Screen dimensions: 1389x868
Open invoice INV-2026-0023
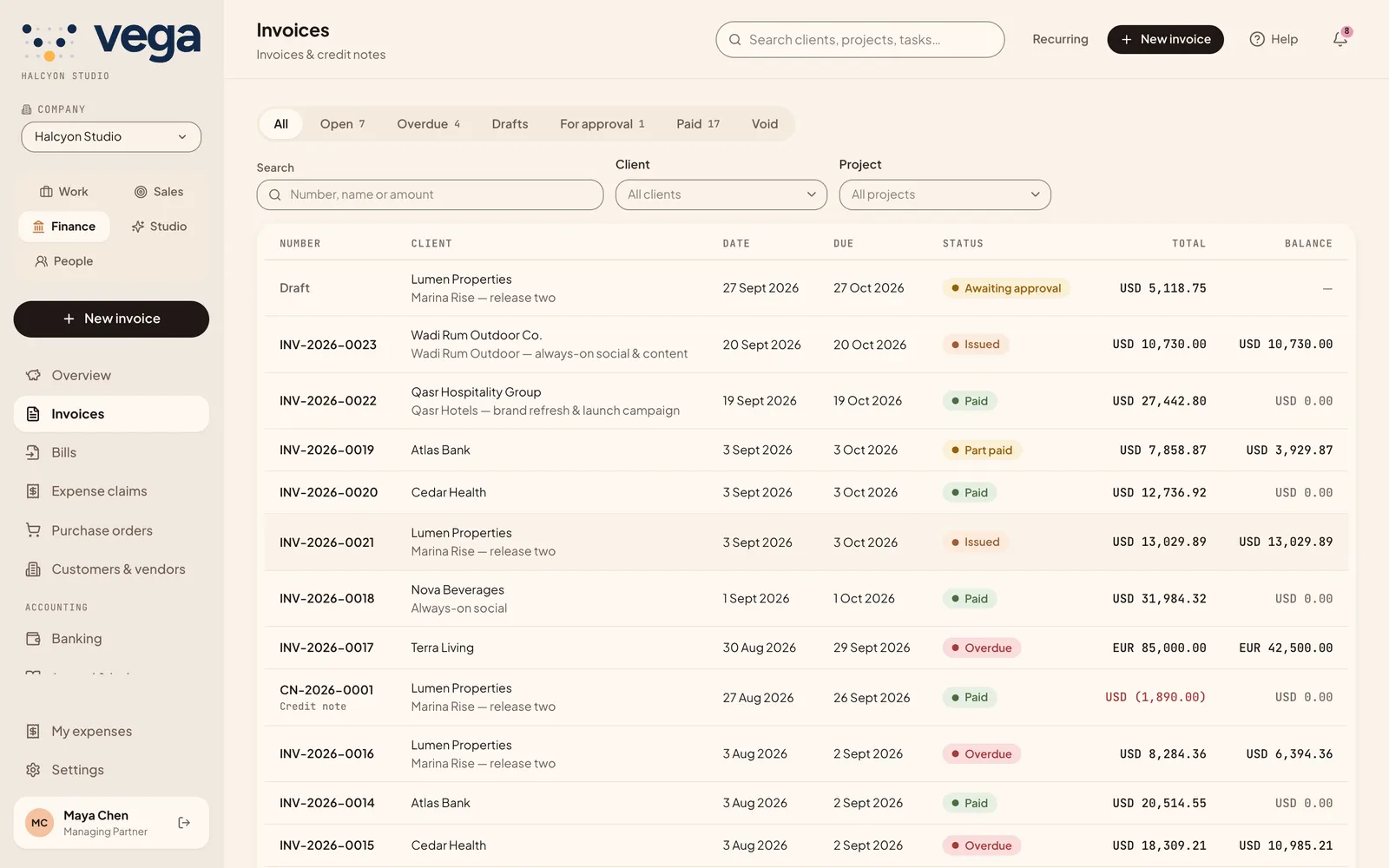click(x=806, y=345)
